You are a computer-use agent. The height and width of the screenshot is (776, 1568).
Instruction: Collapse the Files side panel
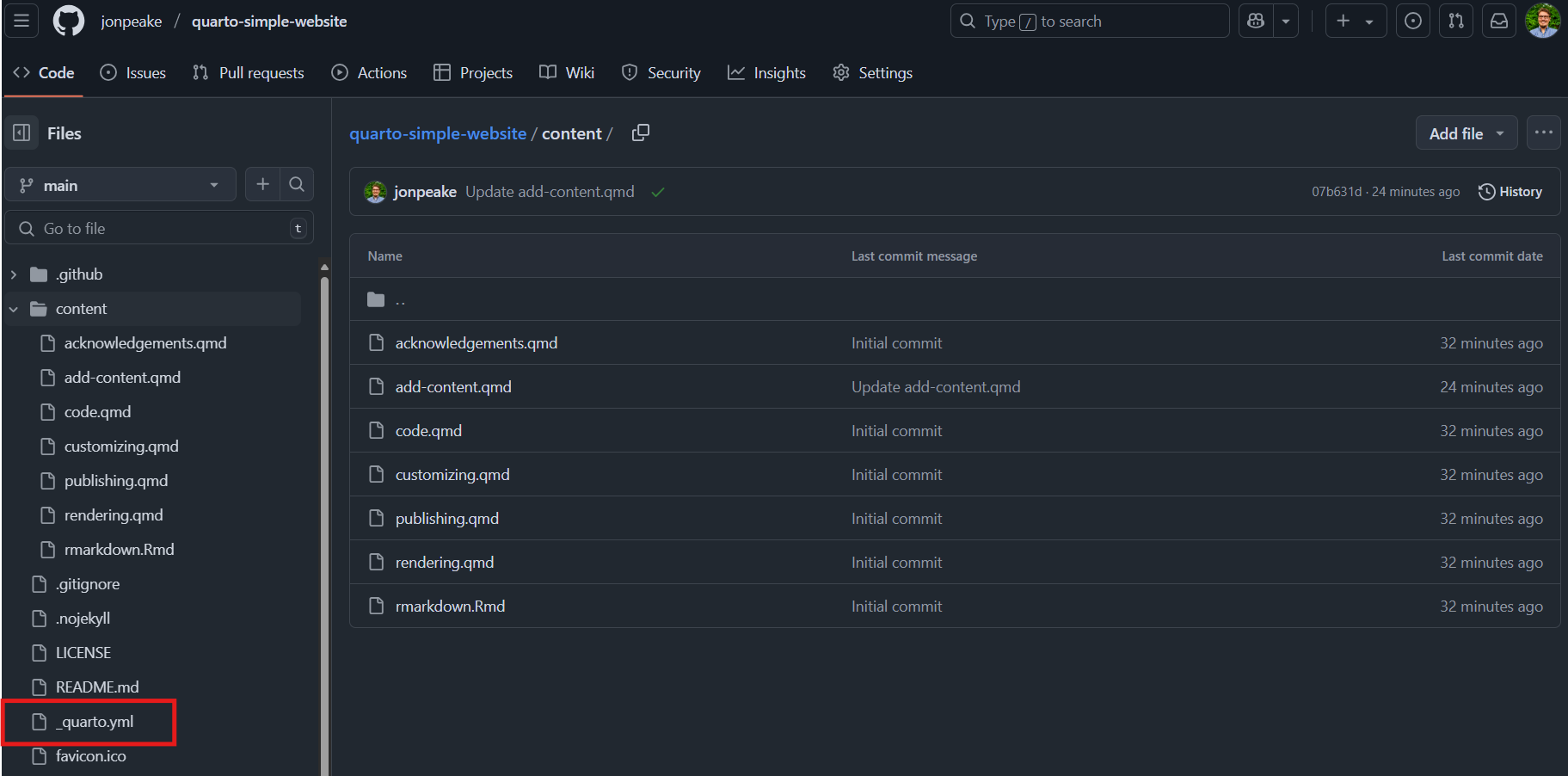pyautogui.click(x=22, y=132)
